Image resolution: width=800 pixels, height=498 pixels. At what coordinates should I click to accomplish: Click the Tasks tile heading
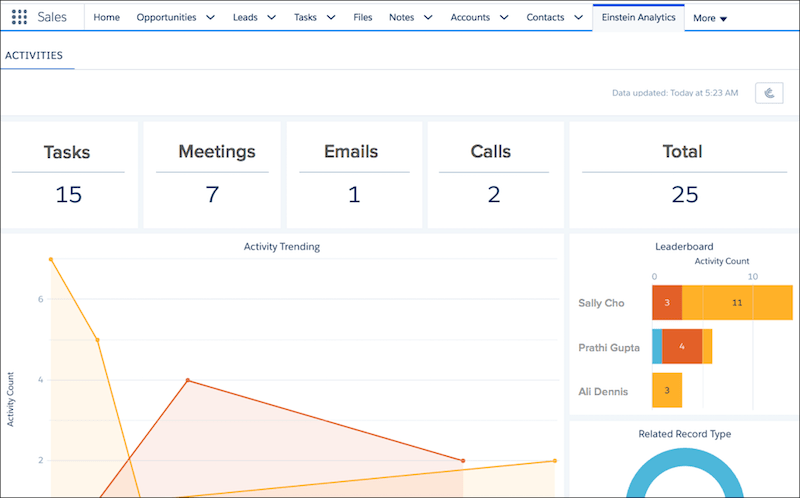tap(67, 152)
